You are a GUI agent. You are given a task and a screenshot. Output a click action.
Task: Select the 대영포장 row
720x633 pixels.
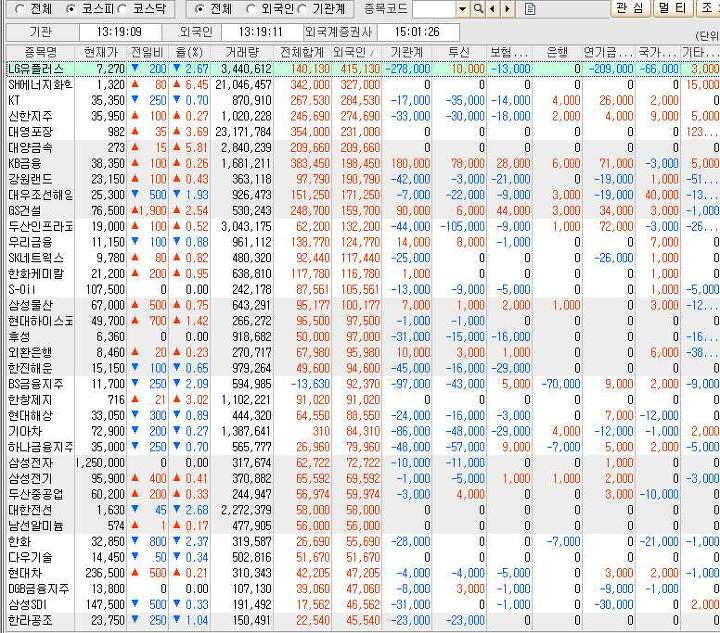pyautogui.click(x=363, y=132)
